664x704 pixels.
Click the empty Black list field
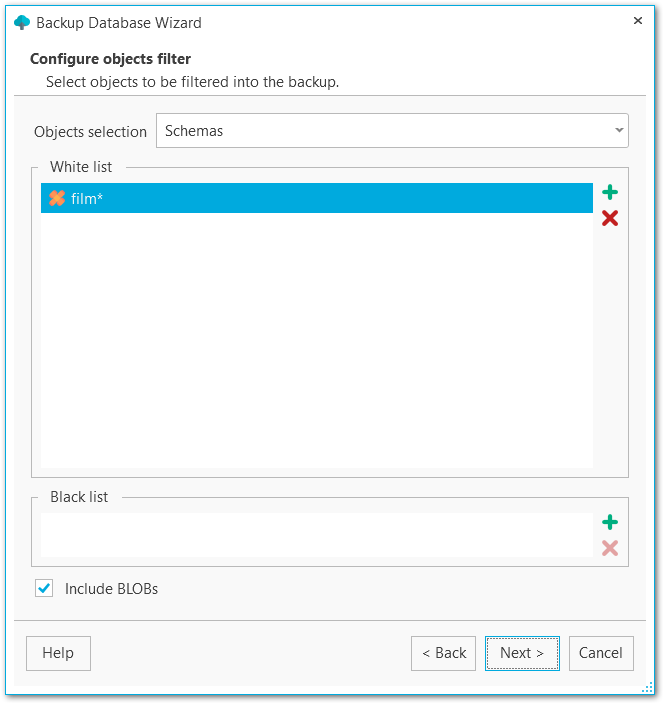316,535
